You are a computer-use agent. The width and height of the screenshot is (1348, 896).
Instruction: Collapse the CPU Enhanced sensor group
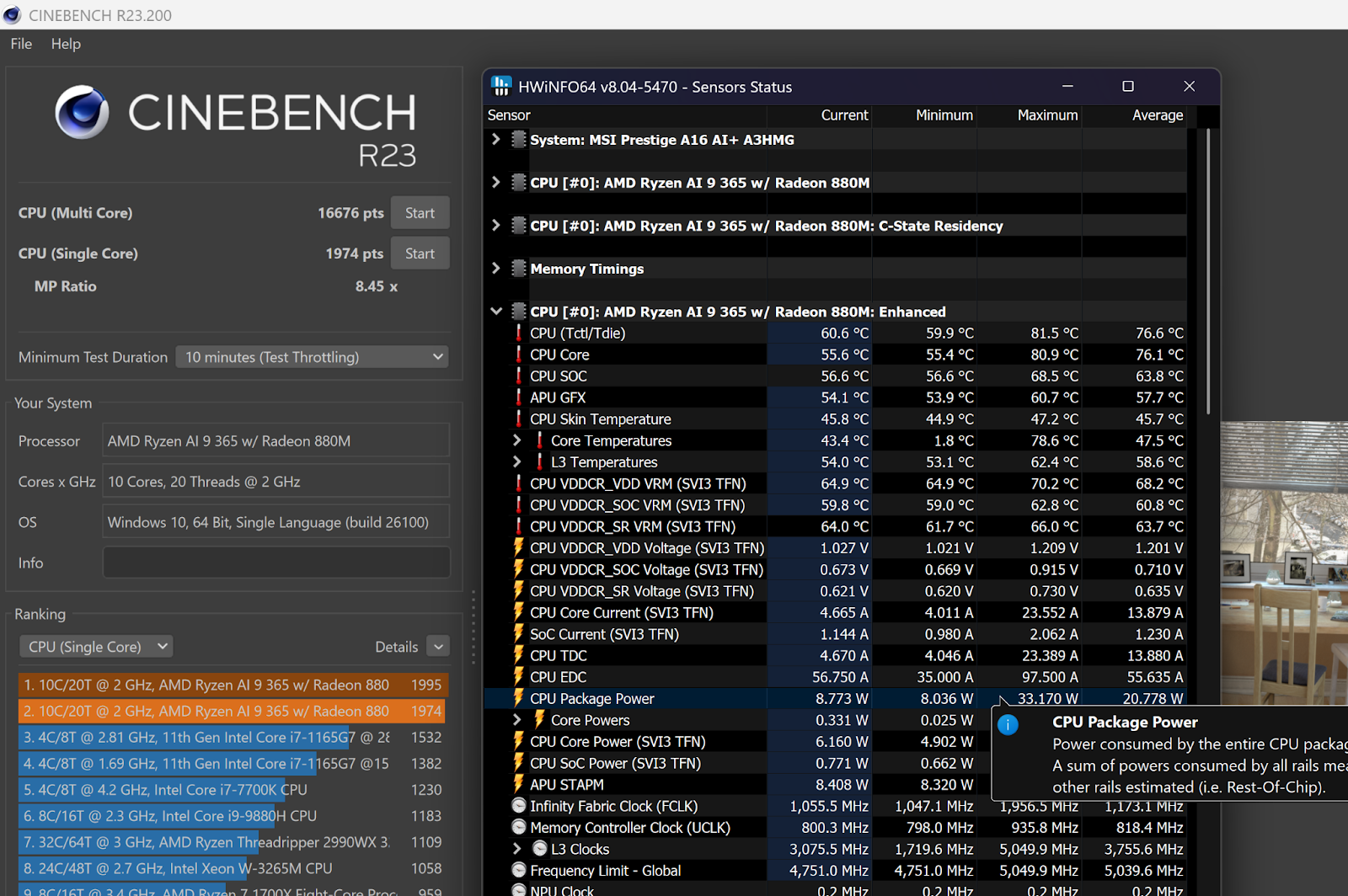click(x=496, y=311)
